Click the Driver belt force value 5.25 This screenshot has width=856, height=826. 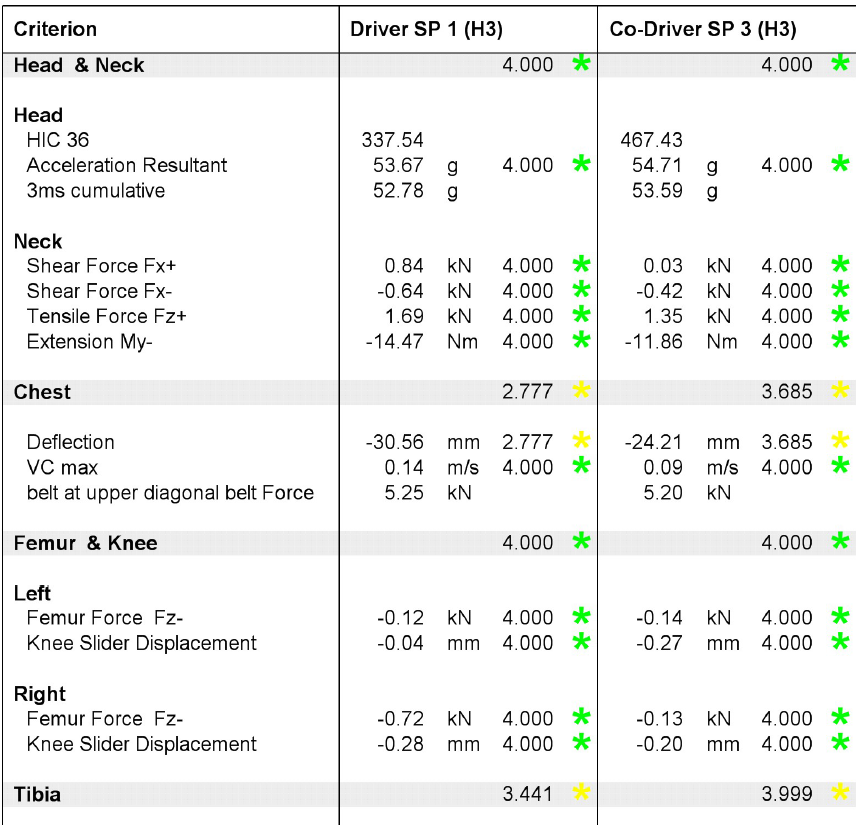pyautogui.click(x=404, y=493)
